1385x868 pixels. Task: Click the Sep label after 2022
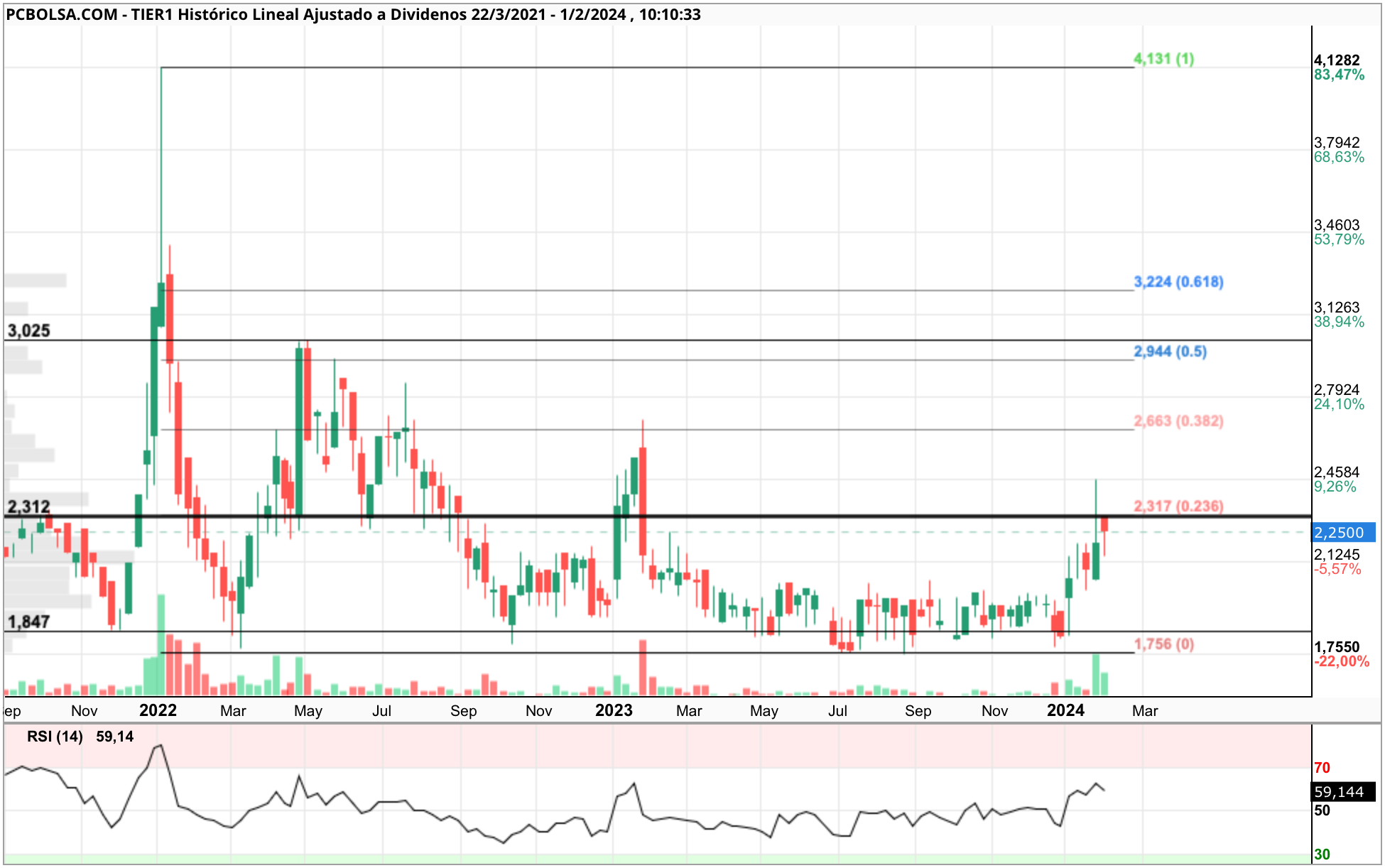[x=463, y=711]
